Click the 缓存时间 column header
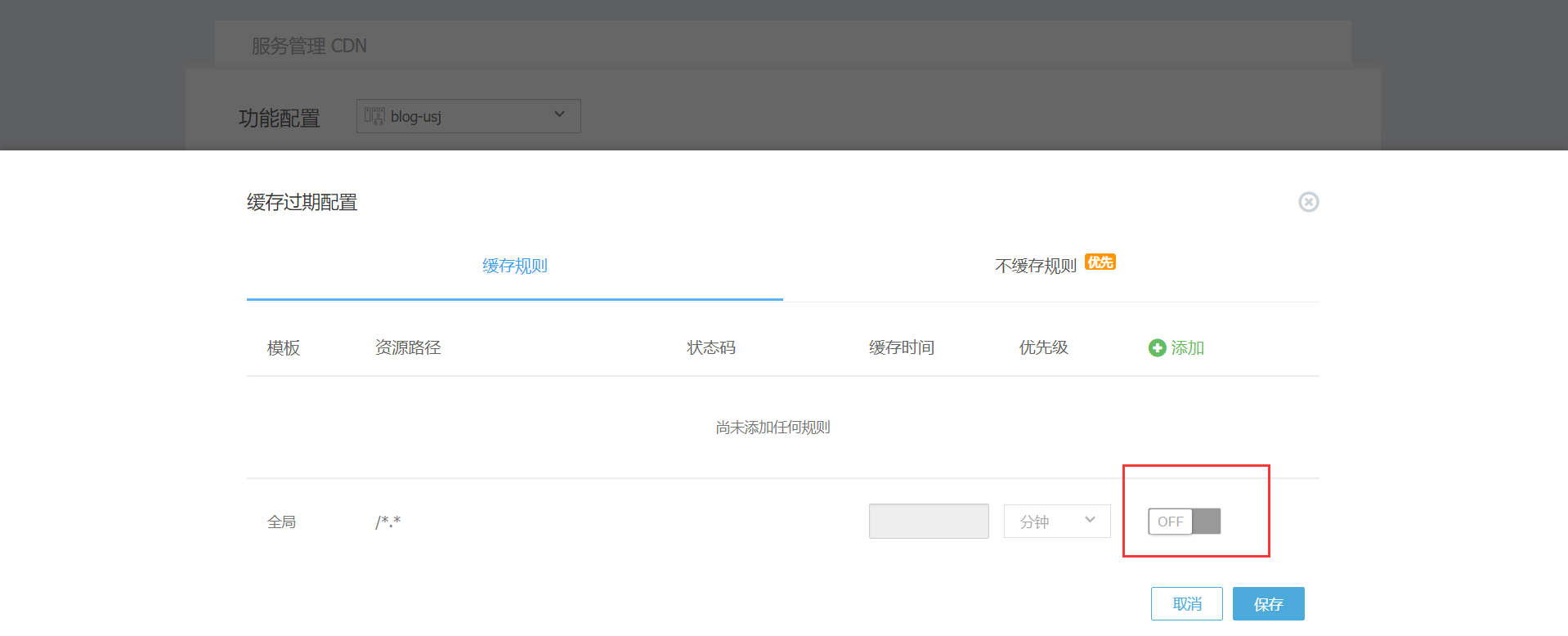 (x=901, y=348)
